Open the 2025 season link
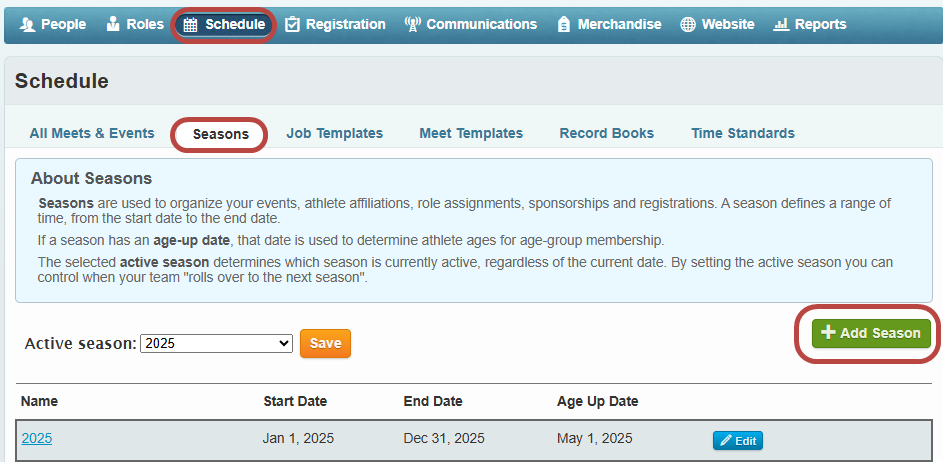Image resolution: width=943 pixels, height=462 pixels. click(37, 439)
